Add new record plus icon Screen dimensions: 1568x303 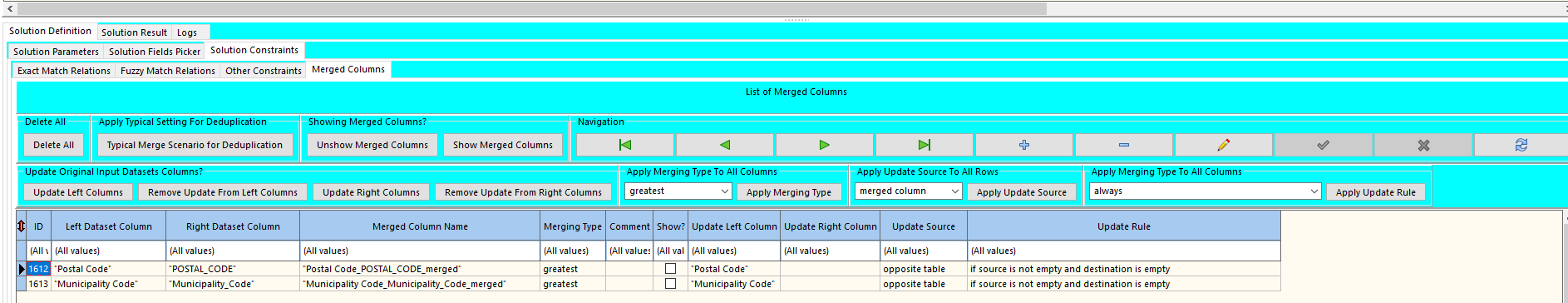(1024, 145)
